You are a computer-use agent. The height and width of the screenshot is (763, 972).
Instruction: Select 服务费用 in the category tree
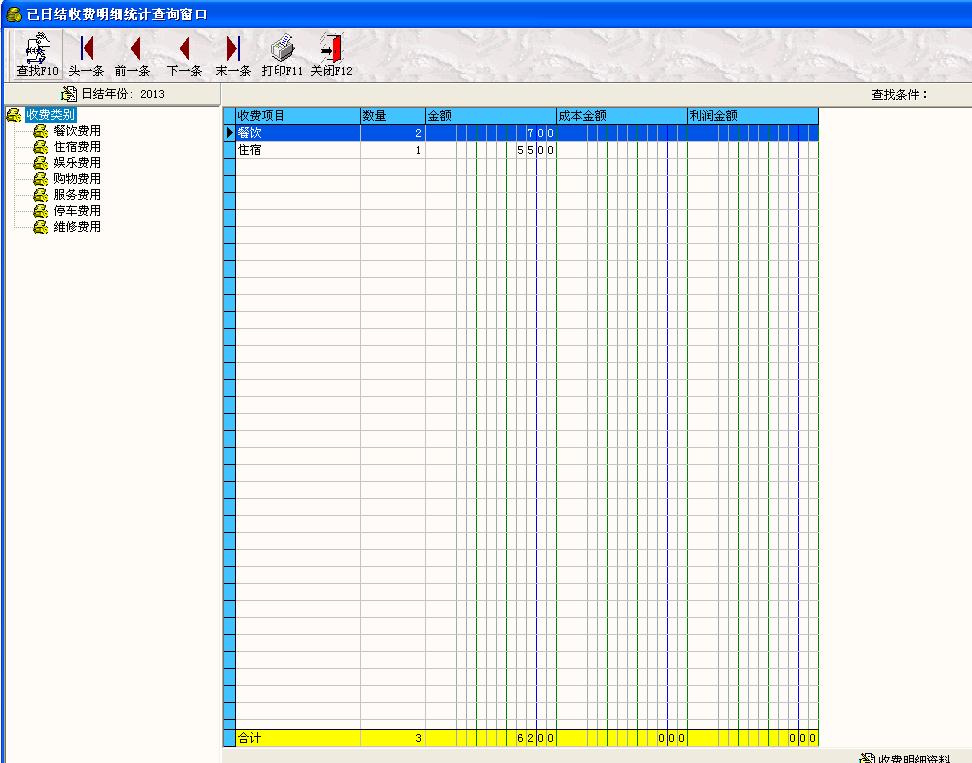coord(77,195)
